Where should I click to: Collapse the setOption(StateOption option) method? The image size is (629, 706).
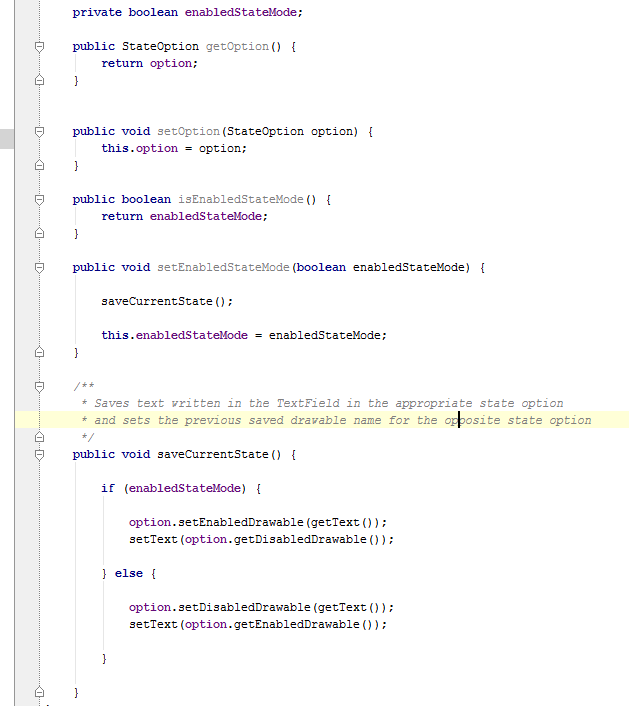click(40, 131)
